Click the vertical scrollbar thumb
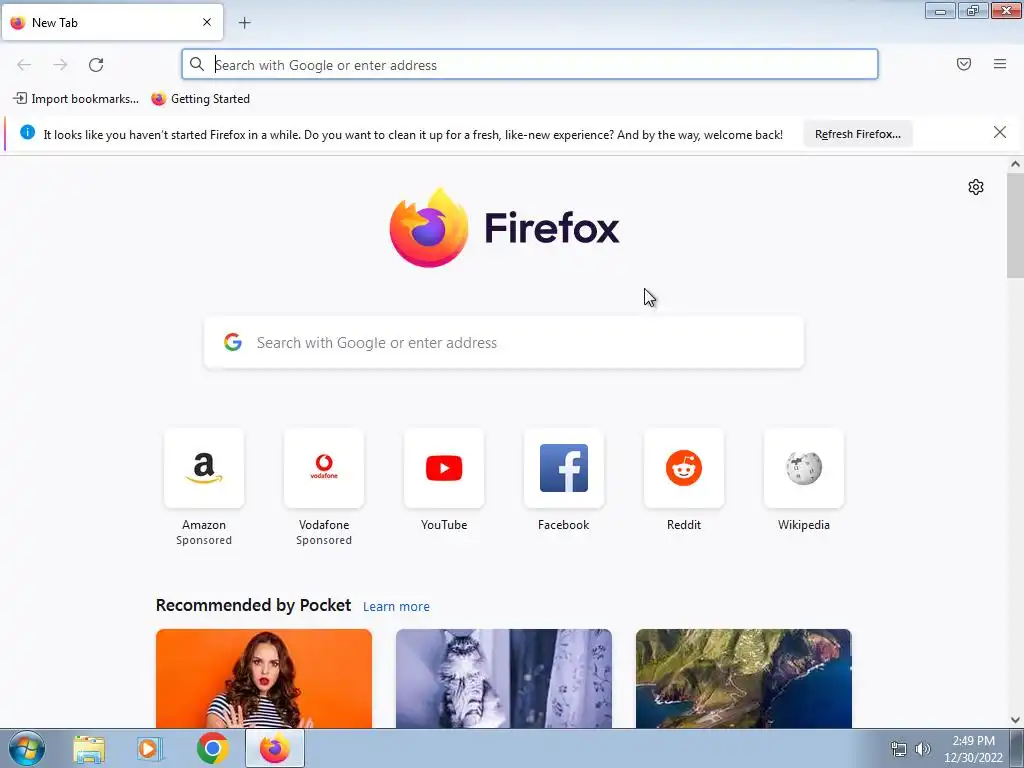The image size is (1024, 768). (1015, 225)
